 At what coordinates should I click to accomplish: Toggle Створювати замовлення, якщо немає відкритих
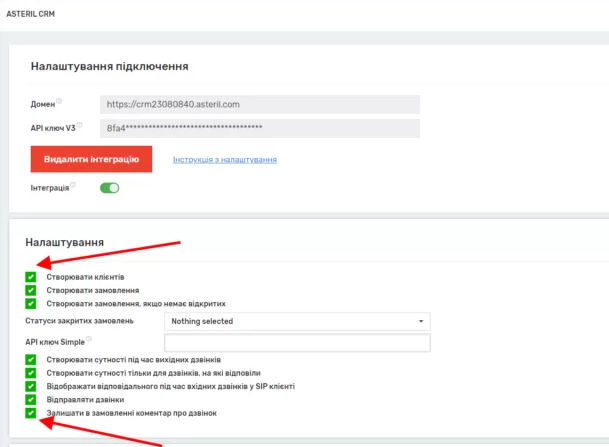[x=31, y=303]
